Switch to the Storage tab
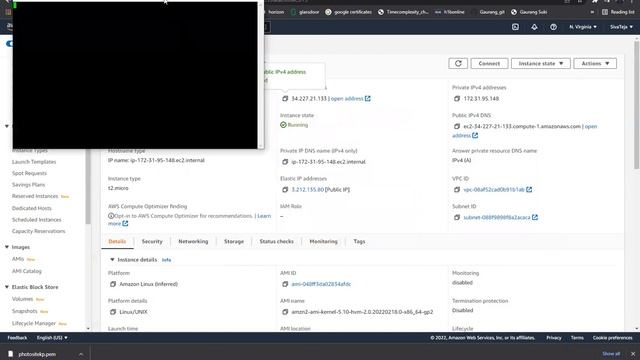The width and height of the screenshot is (640, 360). 234,242
